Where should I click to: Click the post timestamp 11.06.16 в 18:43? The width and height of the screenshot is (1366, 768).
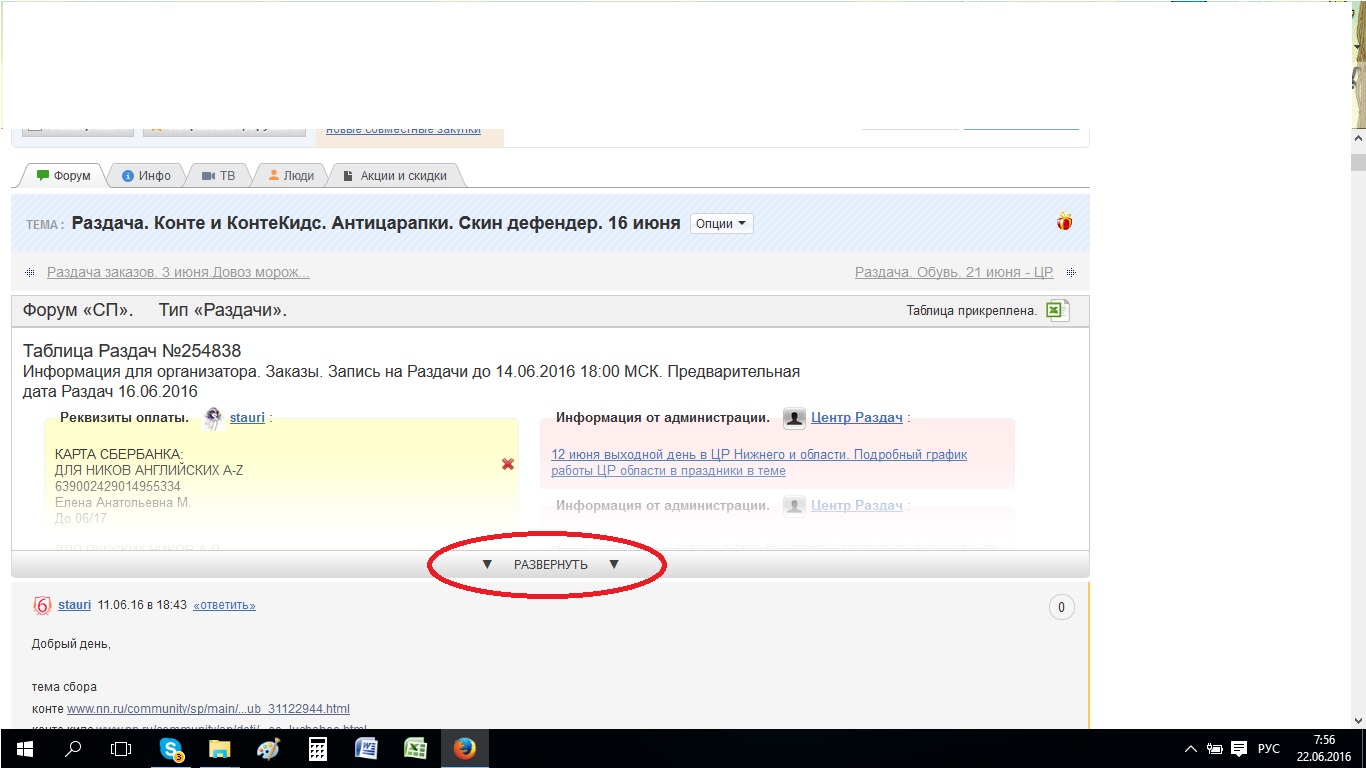tap(142, 605)
